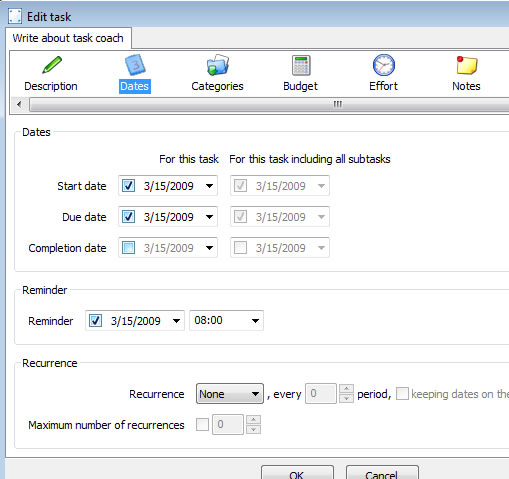Click the left scroll arrow of icon strip
The height and width of the screenshot is (479, 509).
point(19,104)
